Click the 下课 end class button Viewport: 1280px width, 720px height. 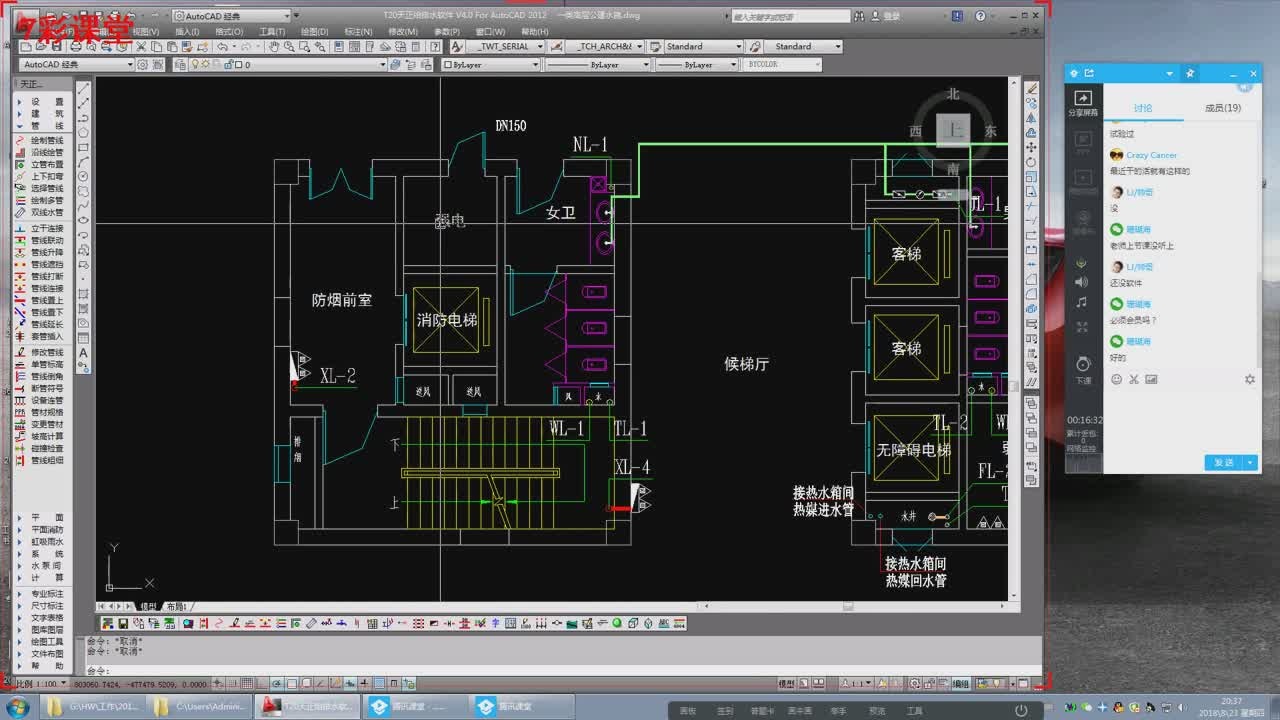click(x=1083, y=369)
